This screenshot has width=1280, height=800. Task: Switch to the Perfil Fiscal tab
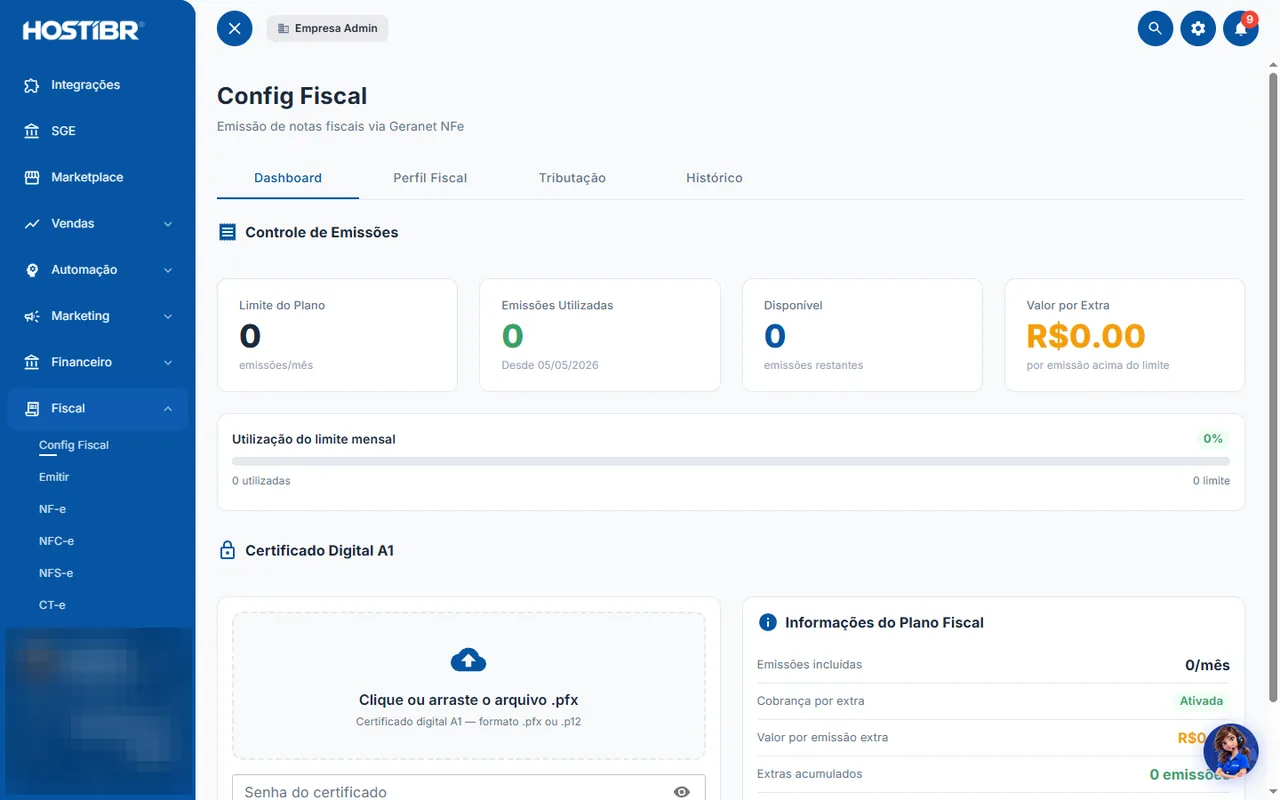click(430, 178)
